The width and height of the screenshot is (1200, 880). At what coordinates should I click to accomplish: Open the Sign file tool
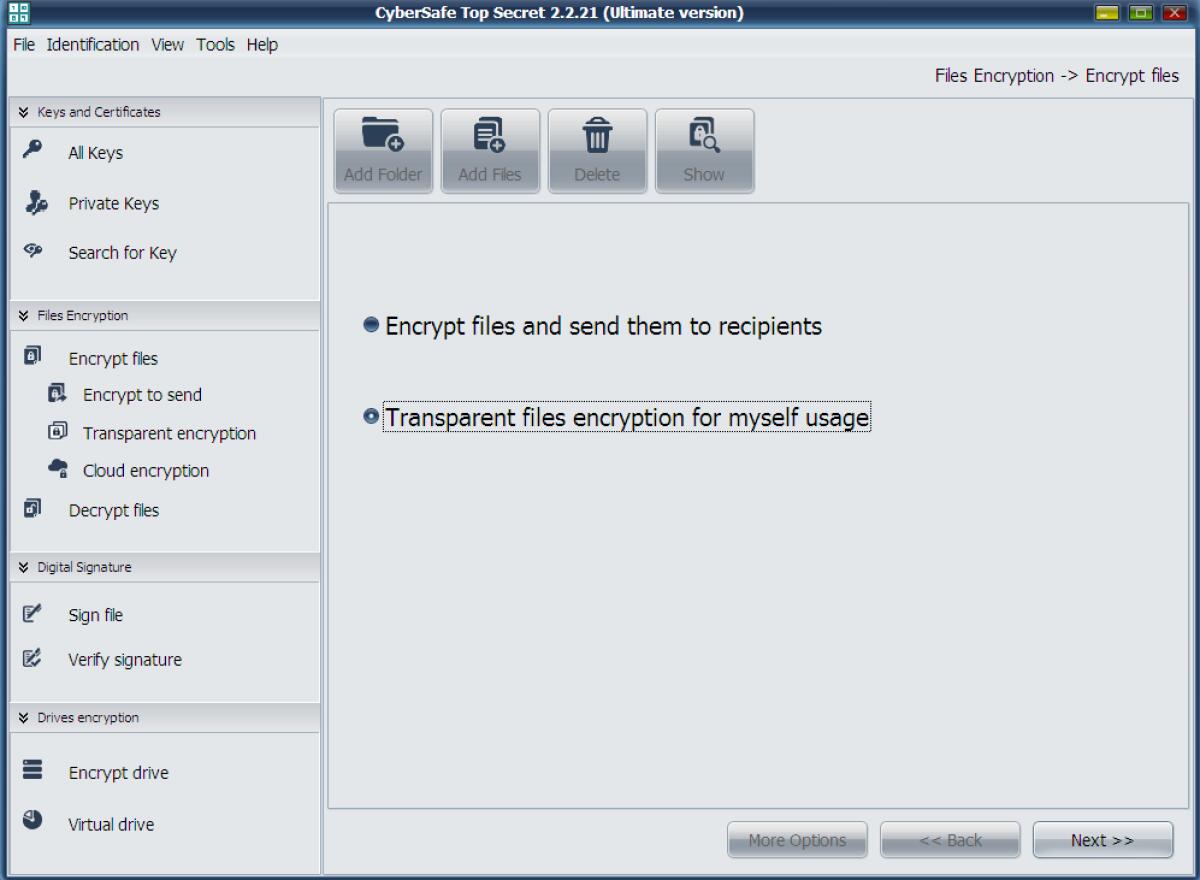pos(94,614)
